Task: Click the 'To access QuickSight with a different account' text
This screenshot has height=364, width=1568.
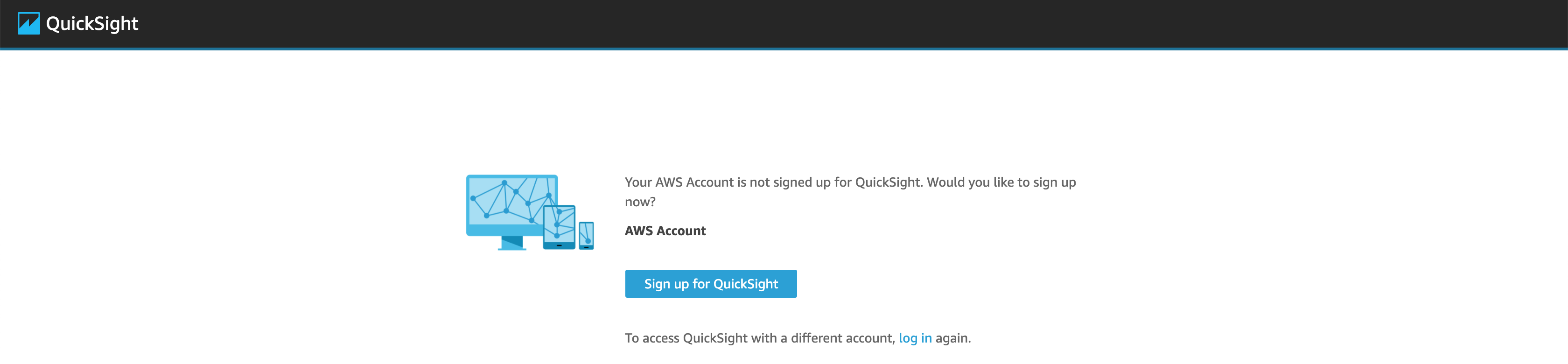Action: tap(760, 338)
